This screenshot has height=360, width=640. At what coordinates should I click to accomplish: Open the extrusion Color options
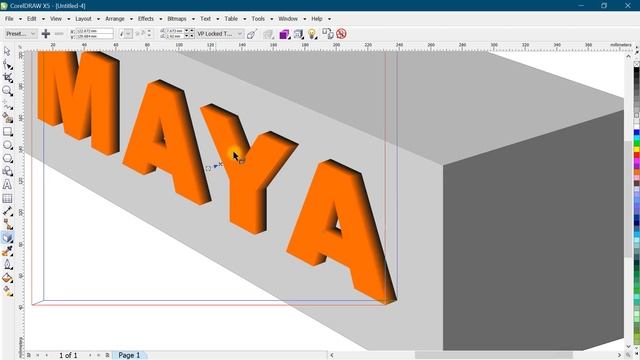(284, 34)
